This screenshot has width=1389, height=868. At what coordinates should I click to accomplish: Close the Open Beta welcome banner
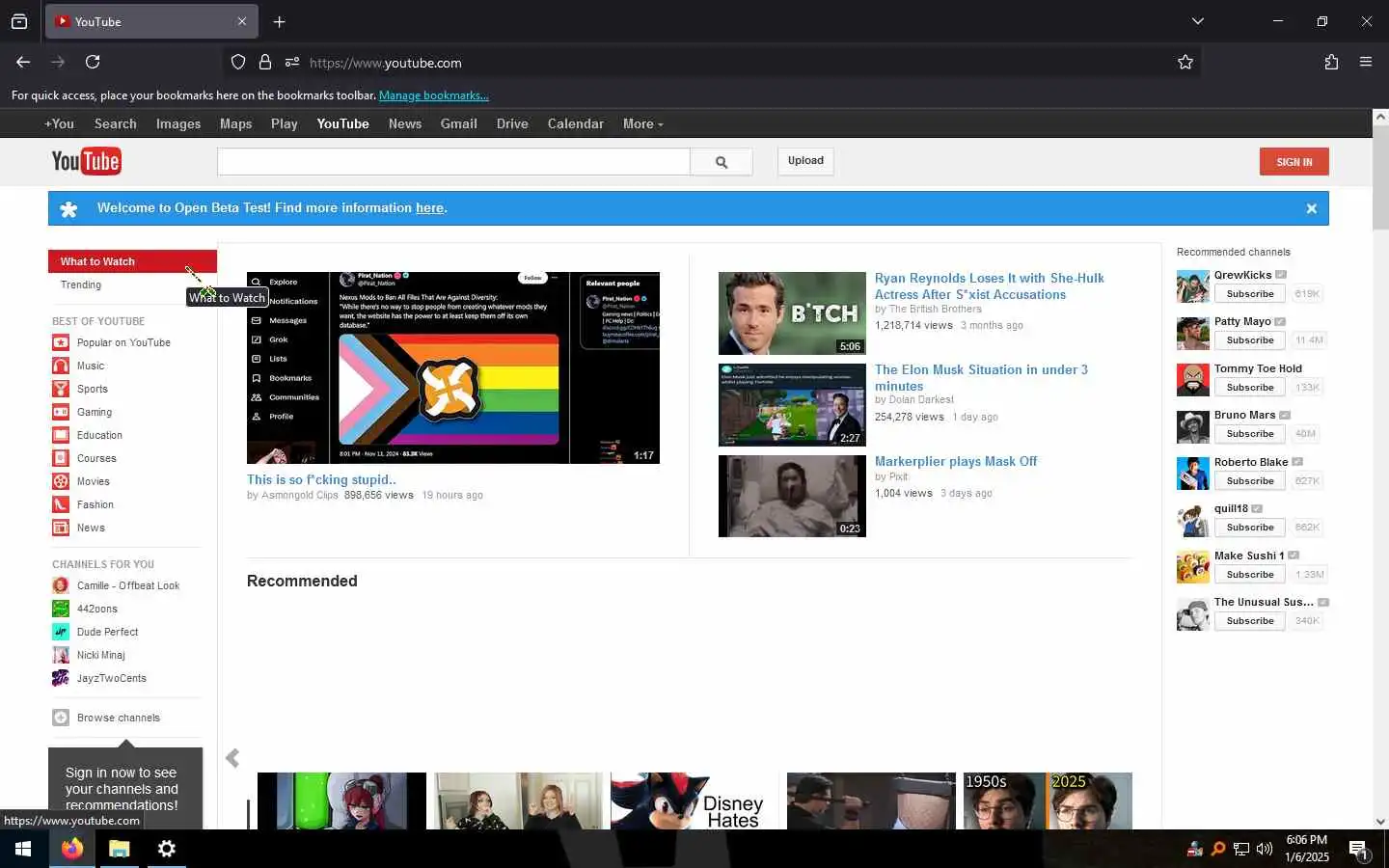(1311, 208)
